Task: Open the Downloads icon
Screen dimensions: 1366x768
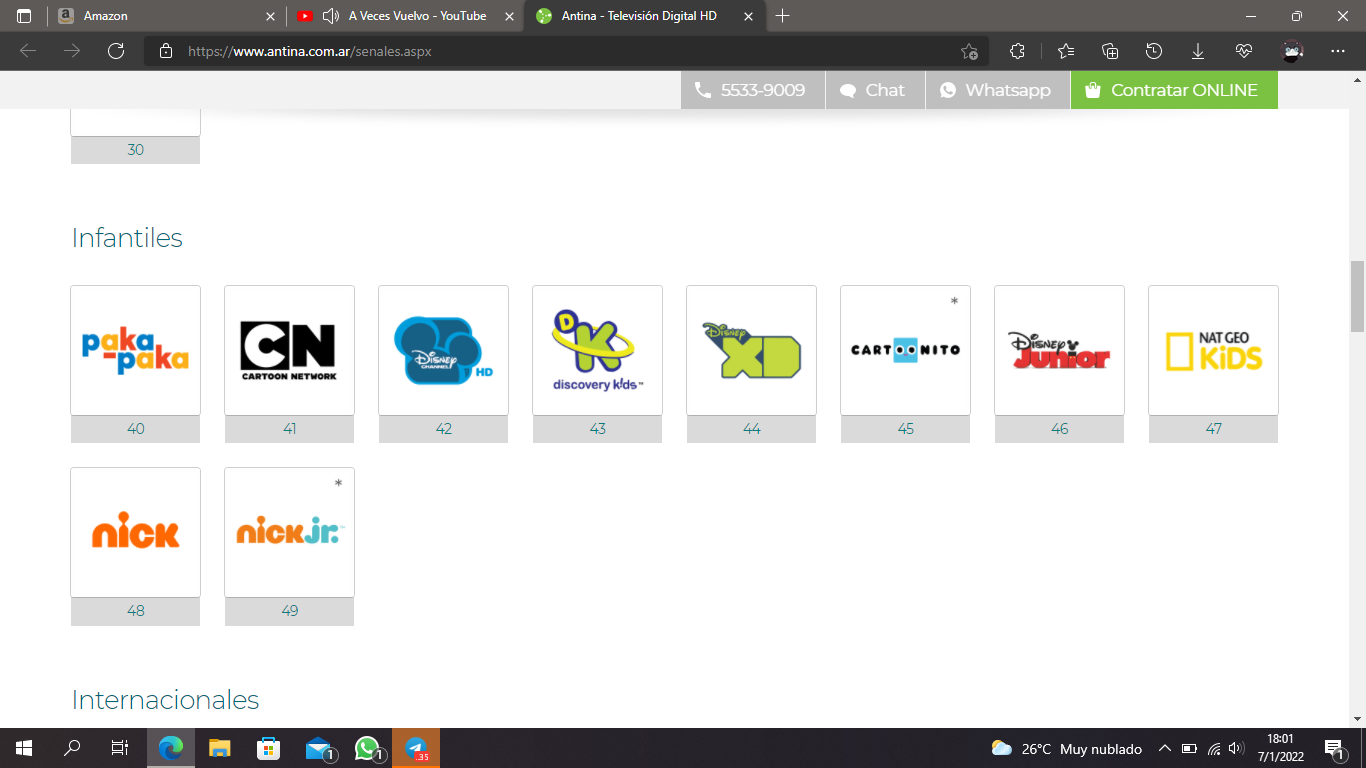Action: point(1198,51)
